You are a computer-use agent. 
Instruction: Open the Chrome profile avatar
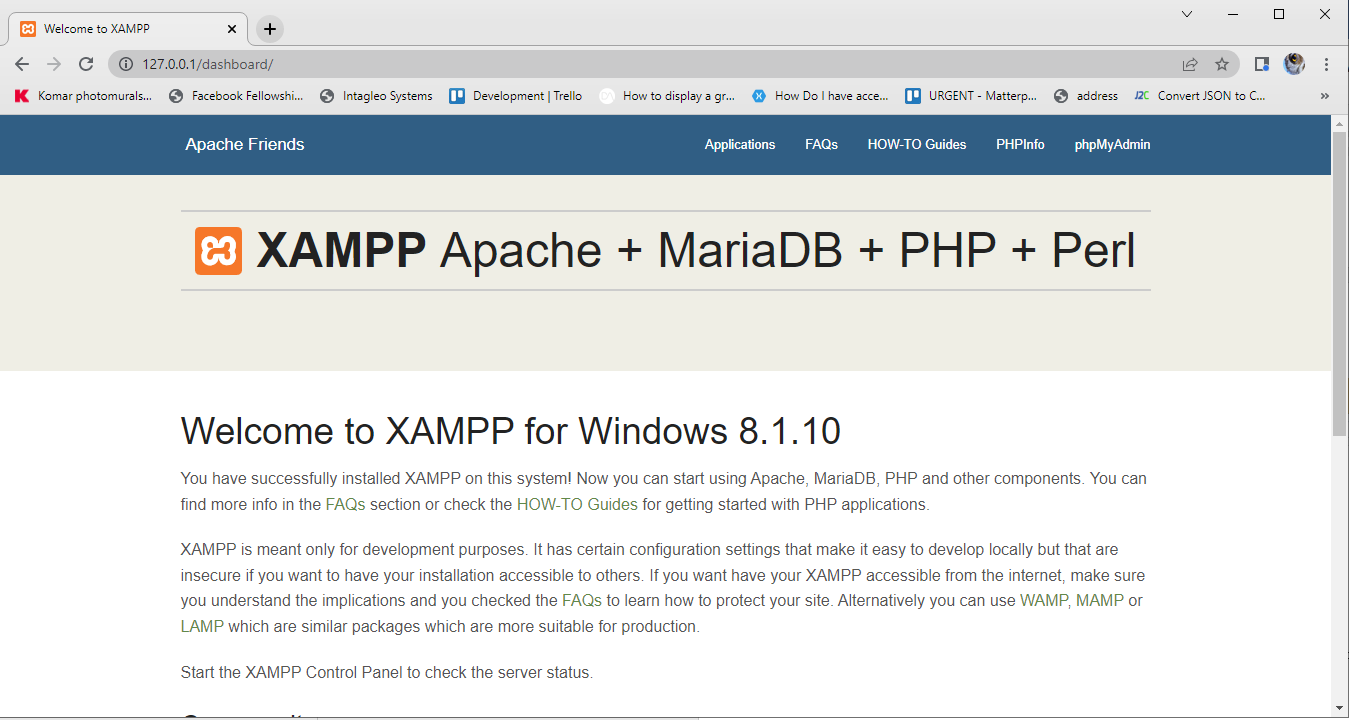point(1294,64)
